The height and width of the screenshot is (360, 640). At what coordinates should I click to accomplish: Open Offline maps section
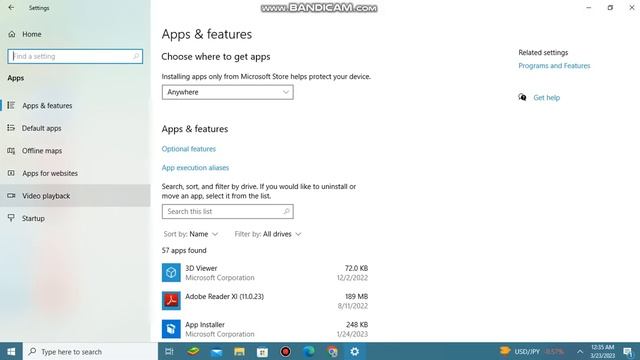pos(75,151)
